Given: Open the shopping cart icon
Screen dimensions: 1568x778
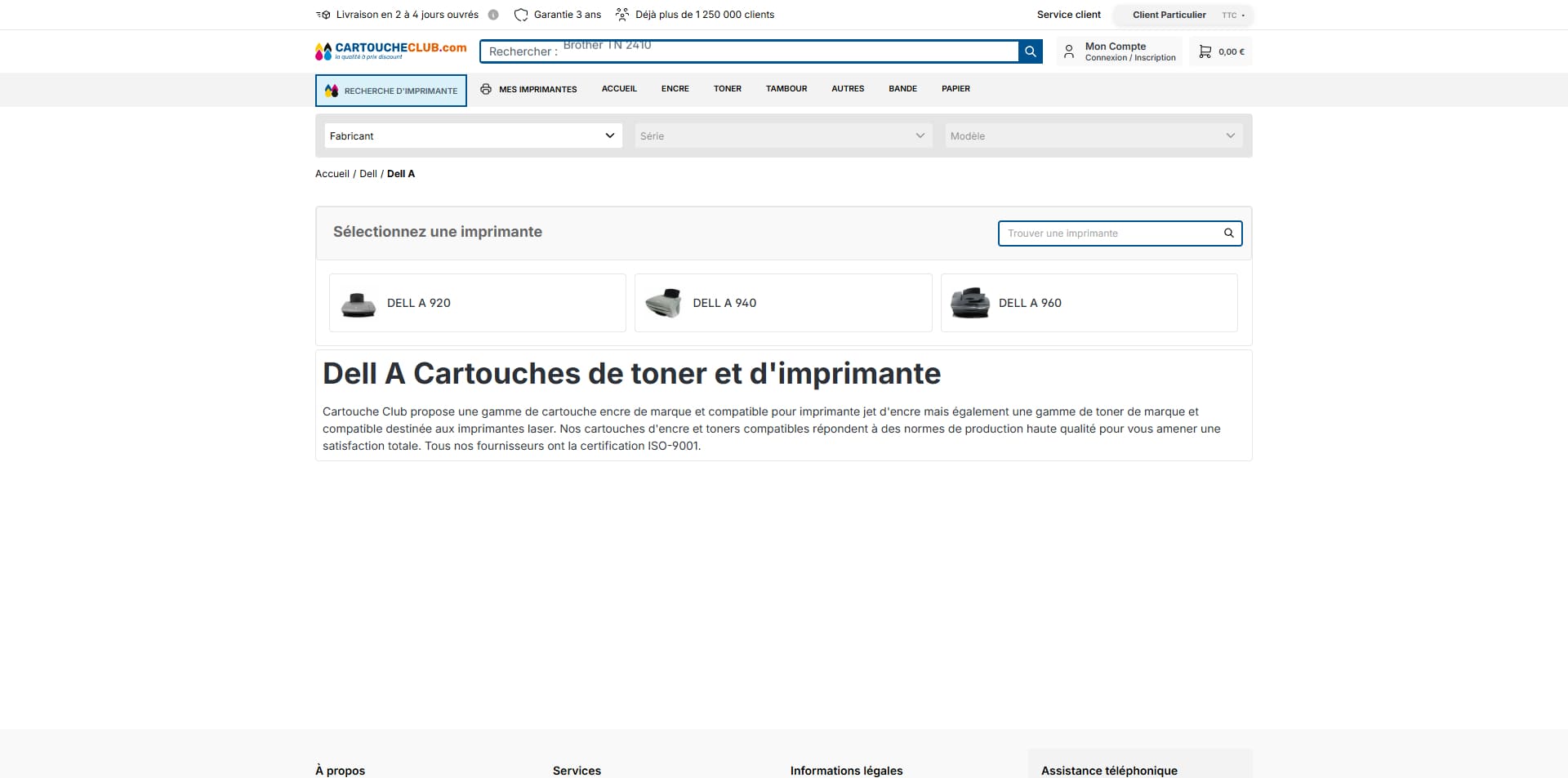Looking at the screenshot, I should (x=1205, y=51).
